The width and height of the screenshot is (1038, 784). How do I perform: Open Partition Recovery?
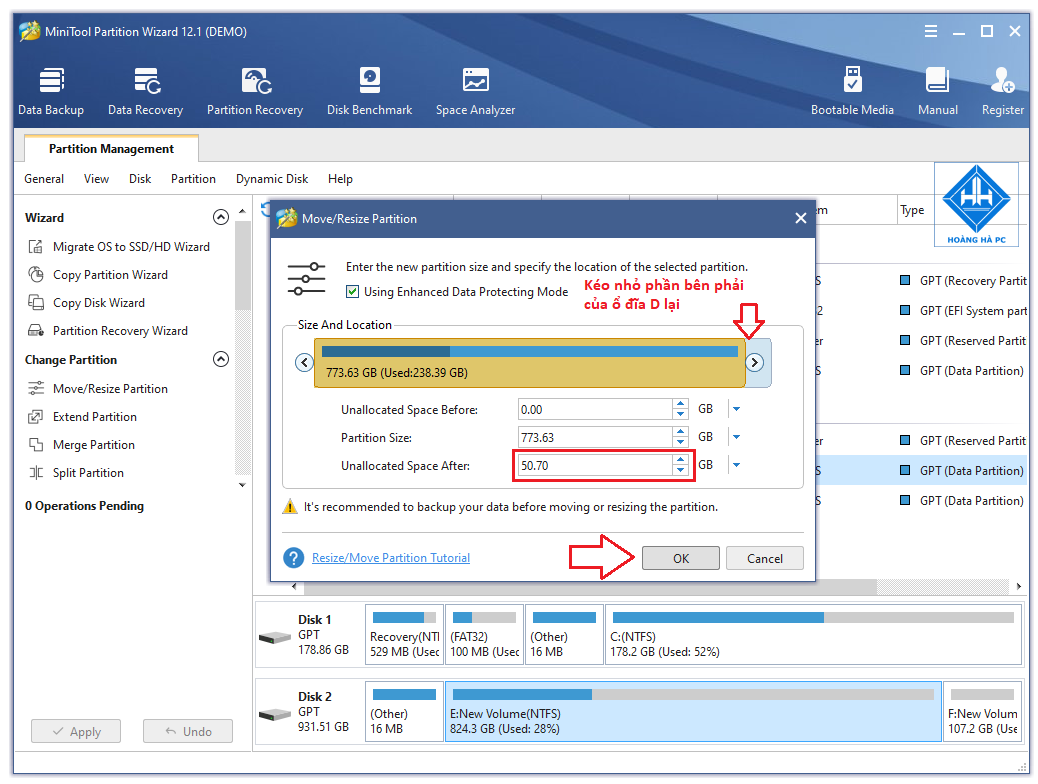pyautogui.click(x=255, y=90)
